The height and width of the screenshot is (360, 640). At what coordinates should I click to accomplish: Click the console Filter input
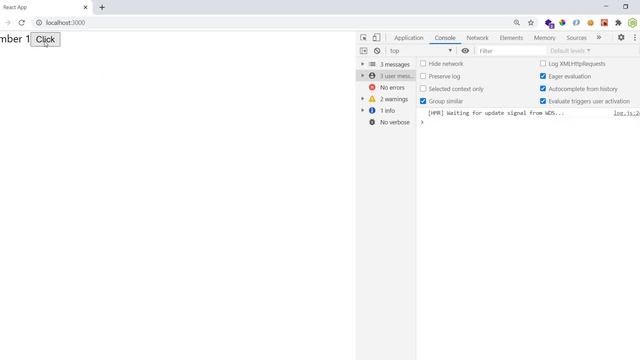[511, 51]
